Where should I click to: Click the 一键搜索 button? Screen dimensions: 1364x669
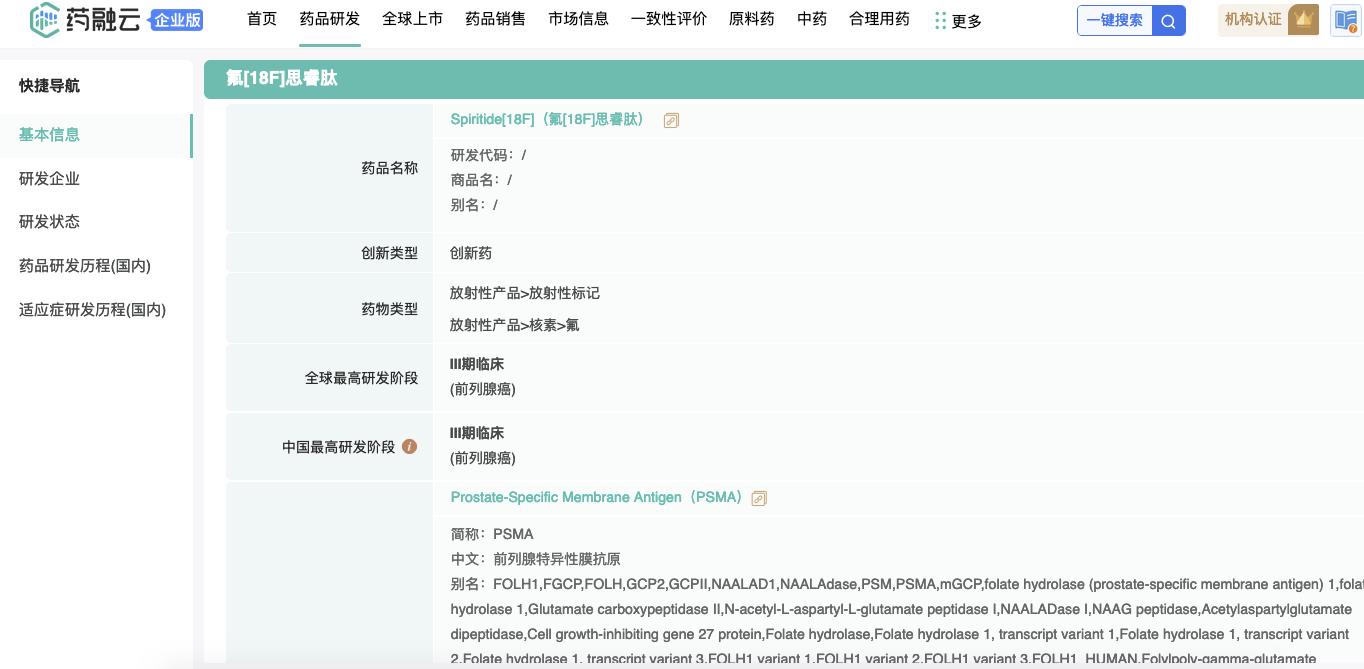[x=1115, y=21]
